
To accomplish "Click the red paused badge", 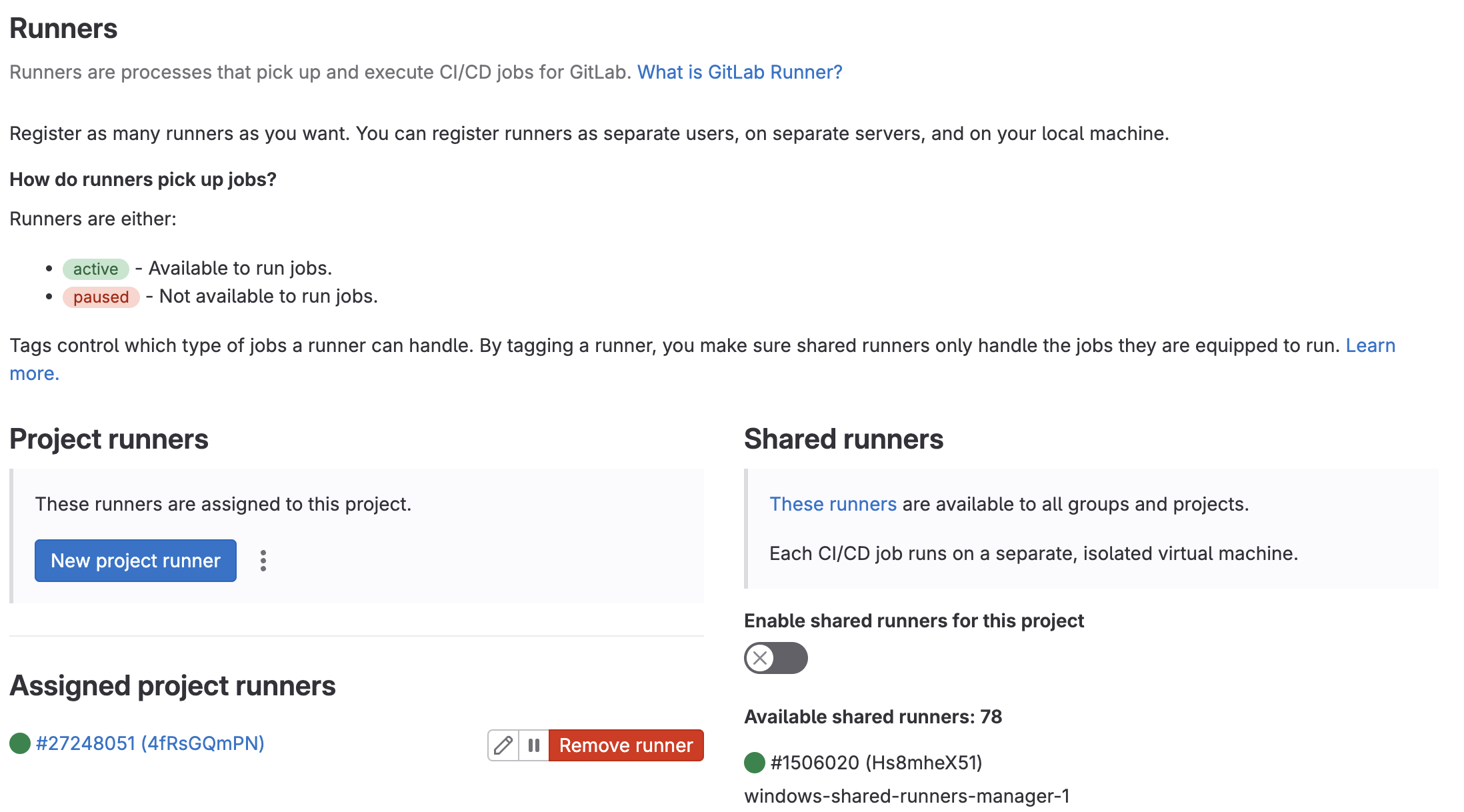I will click(101, 297).
